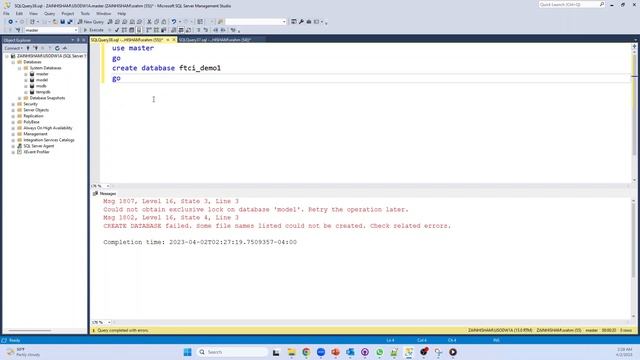This screenshot has height=360, width=640.
Task: Select the msdb database in tree
Action: [41, 86]
